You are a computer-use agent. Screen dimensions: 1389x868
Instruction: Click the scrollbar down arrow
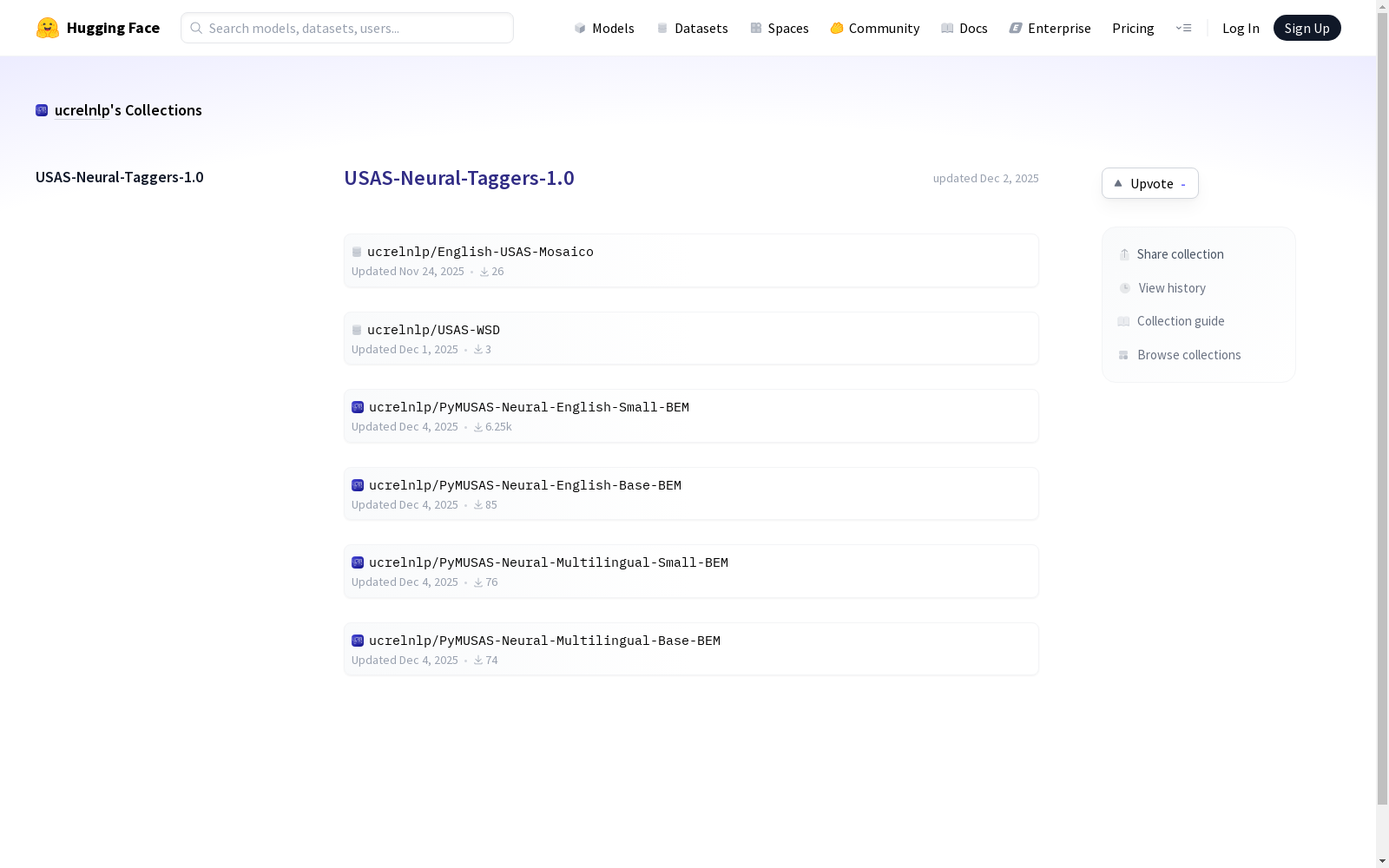1382,860
